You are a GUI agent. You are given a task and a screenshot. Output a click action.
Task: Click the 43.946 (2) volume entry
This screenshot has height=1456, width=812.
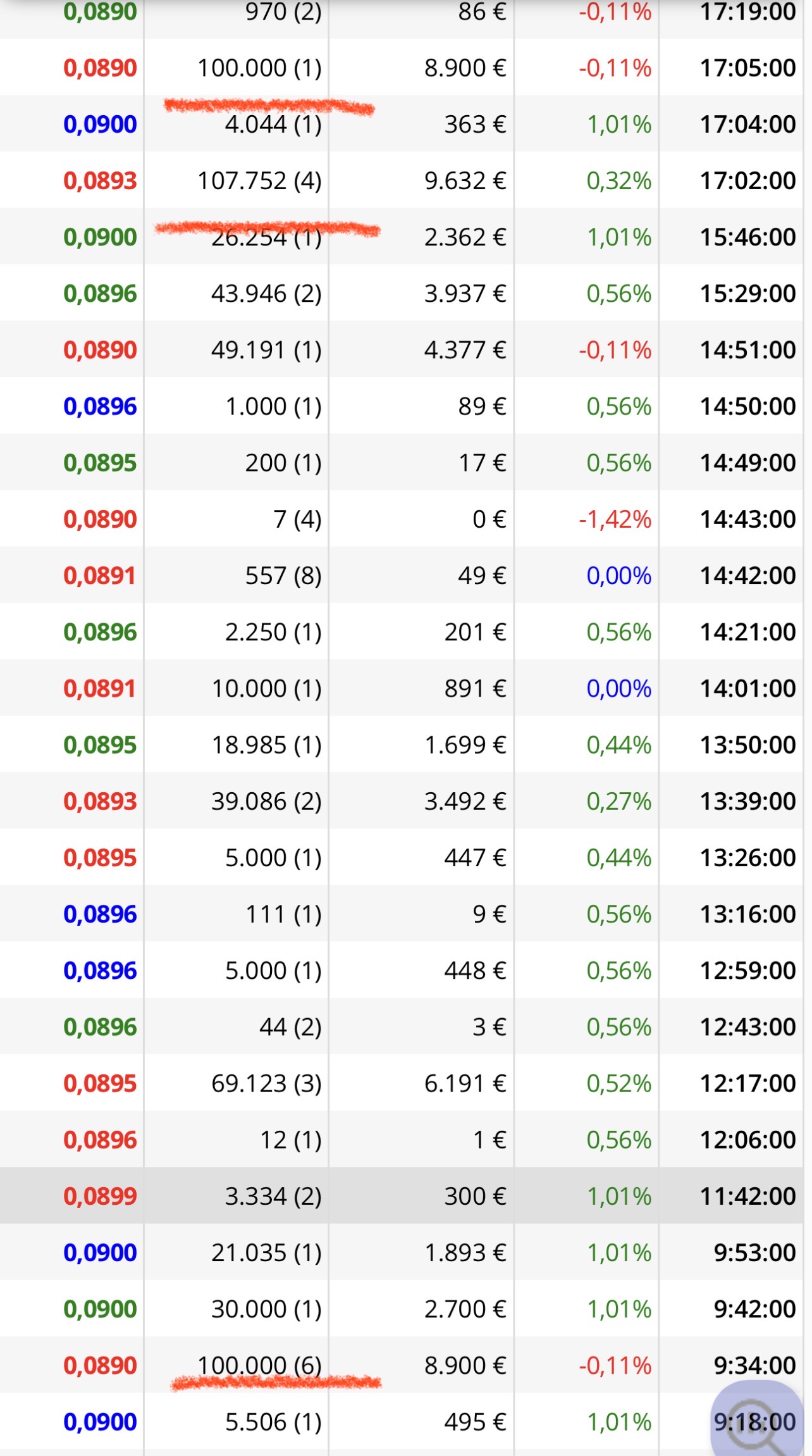266,294
